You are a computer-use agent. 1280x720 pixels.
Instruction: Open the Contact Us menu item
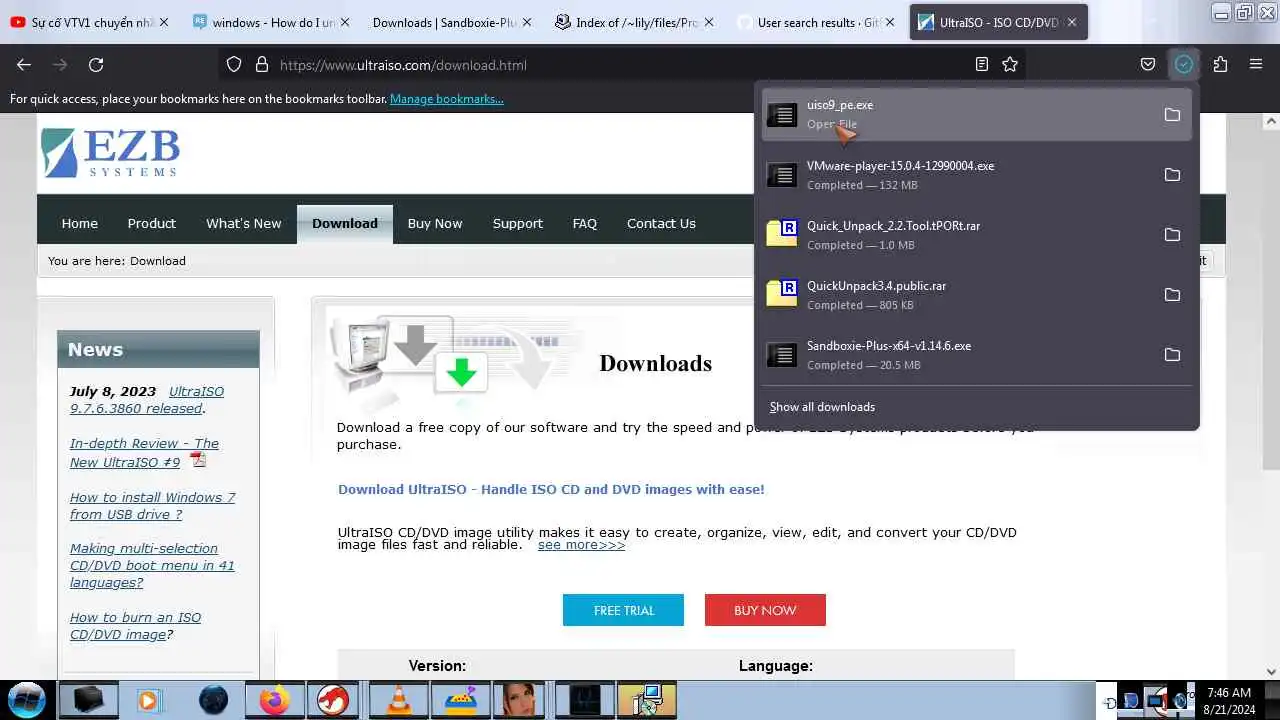pos(661,223)
